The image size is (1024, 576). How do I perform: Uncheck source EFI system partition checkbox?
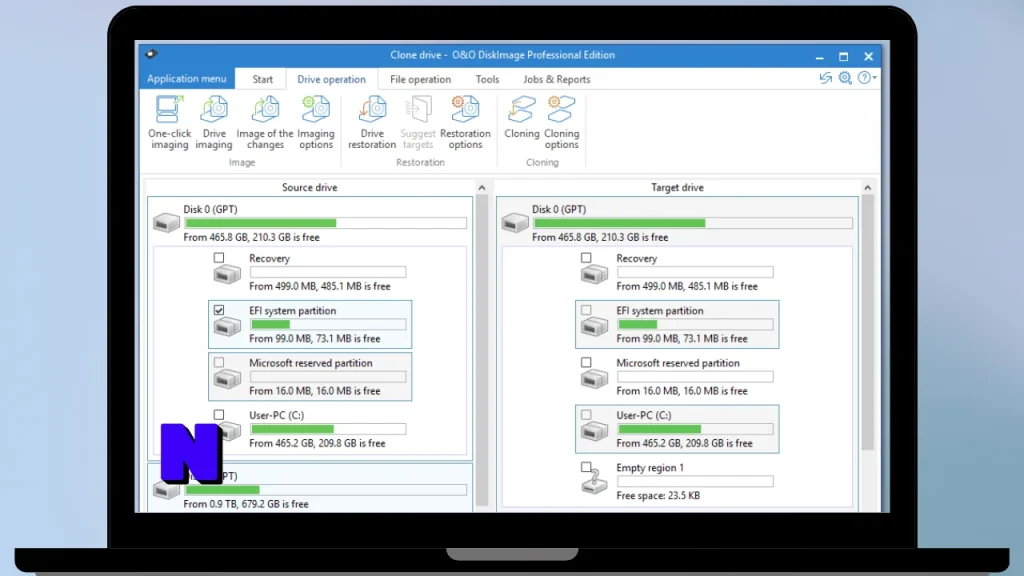click(219, 310)
